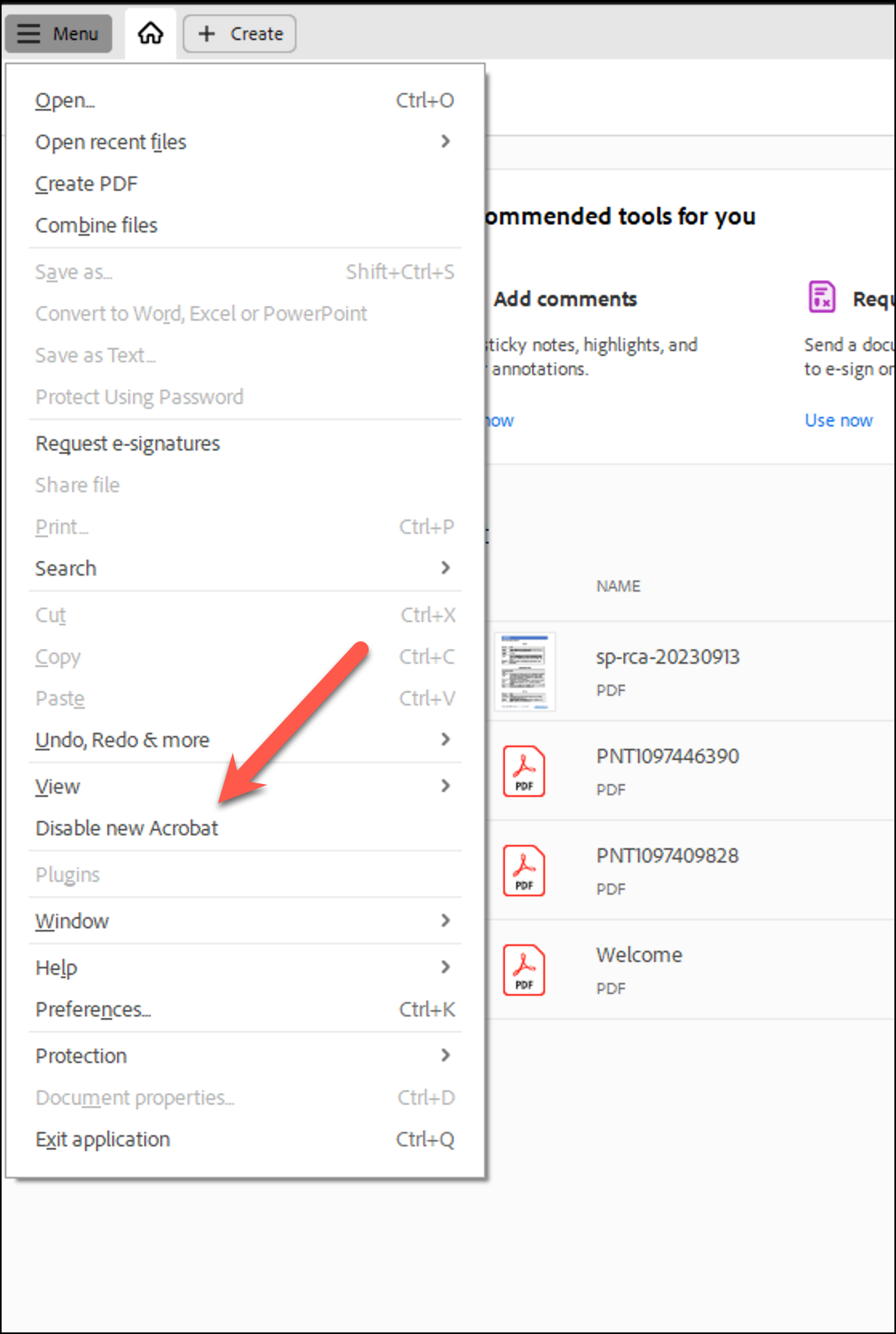Click Convert to Word, Excel or PowerPoint

244,313
